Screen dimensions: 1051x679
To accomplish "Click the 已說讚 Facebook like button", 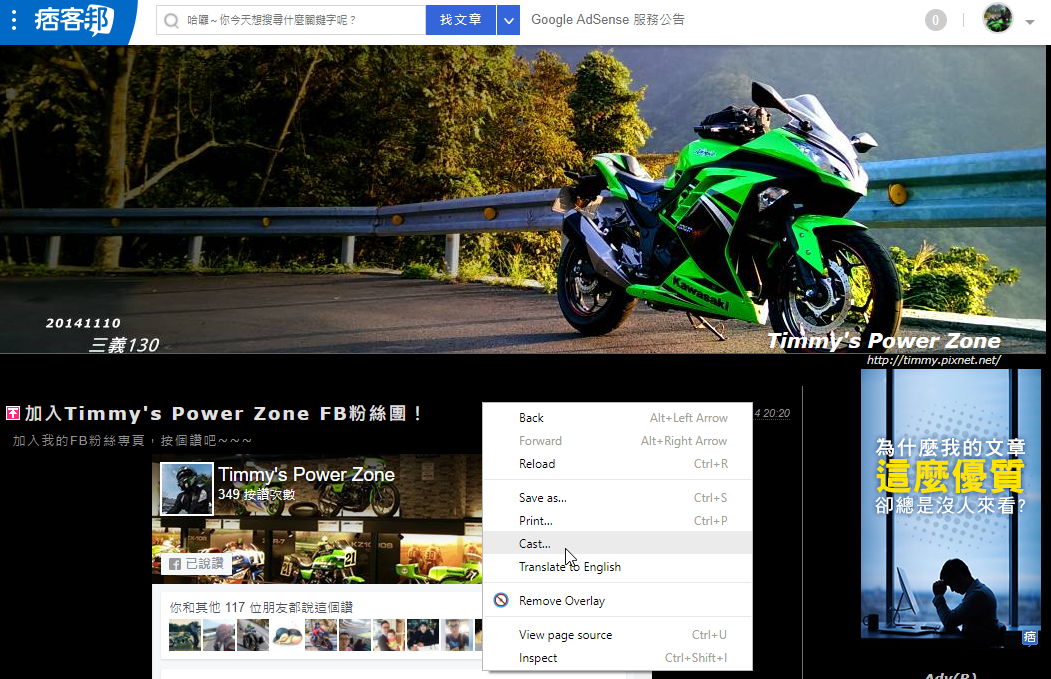I will point(196,564).
